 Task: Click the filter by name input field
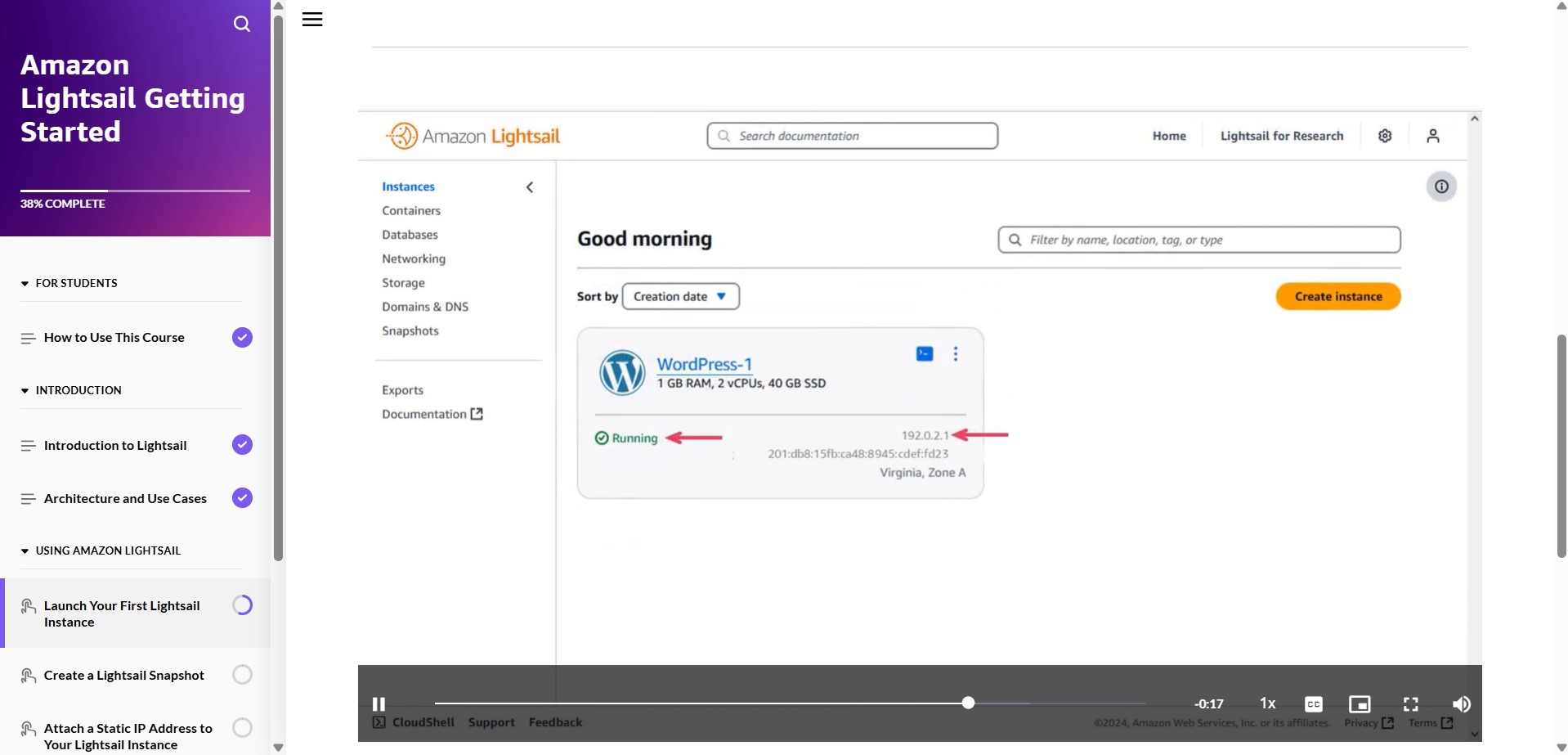1199,240
